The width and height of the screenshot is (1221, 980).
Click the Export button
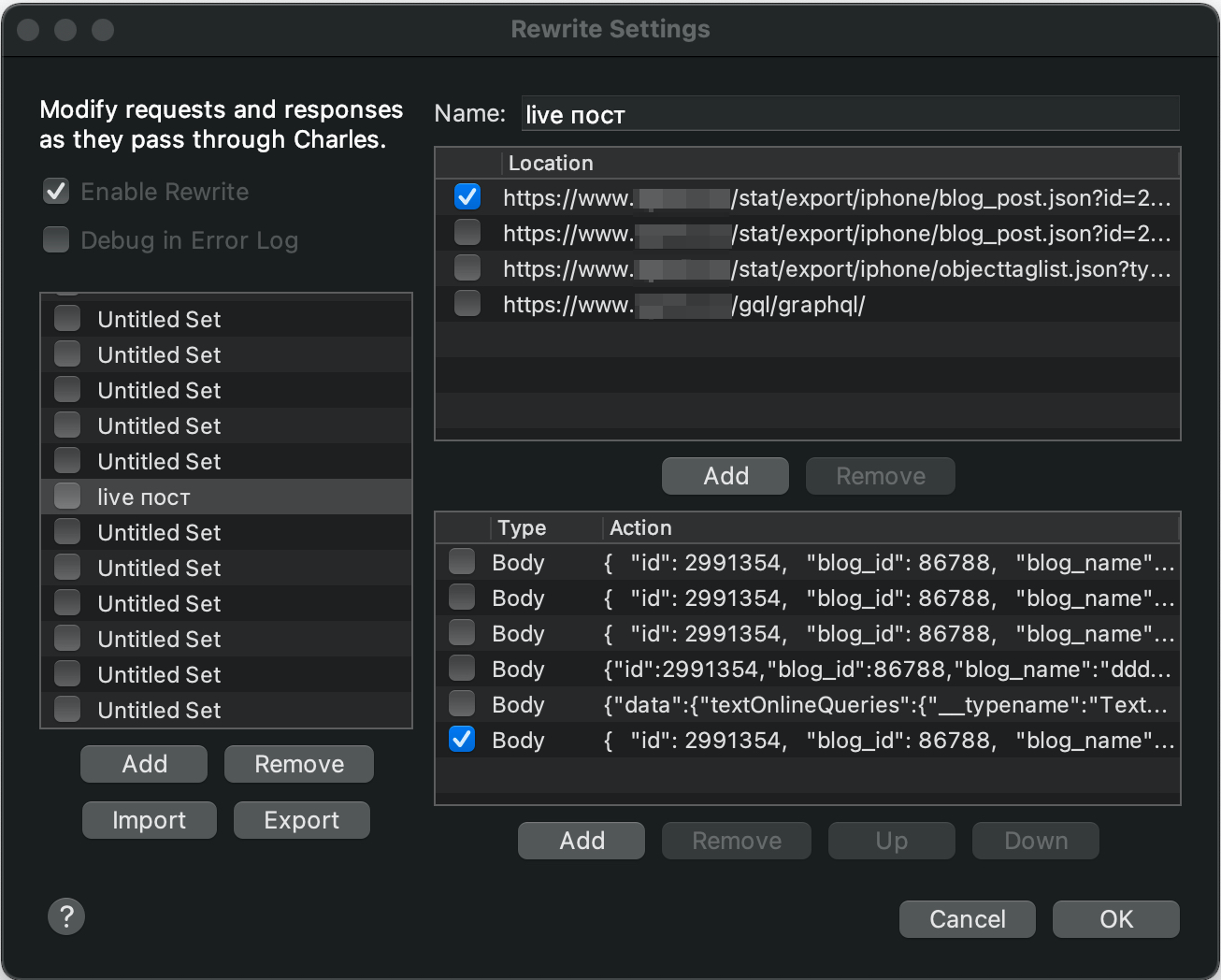tap(301, 820)
